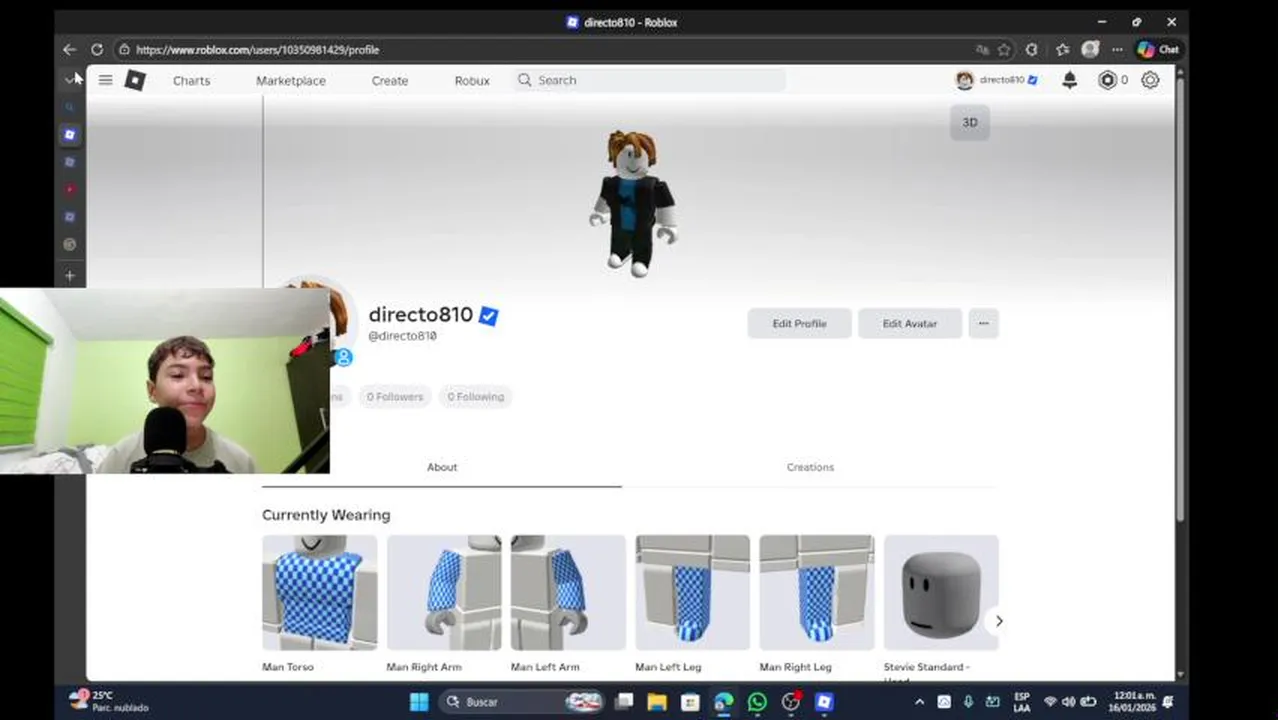Viewport: 1278px width, 720px height.
Task: Open the Create menu item
Action: pyautogui.click(x=390, y=80)
